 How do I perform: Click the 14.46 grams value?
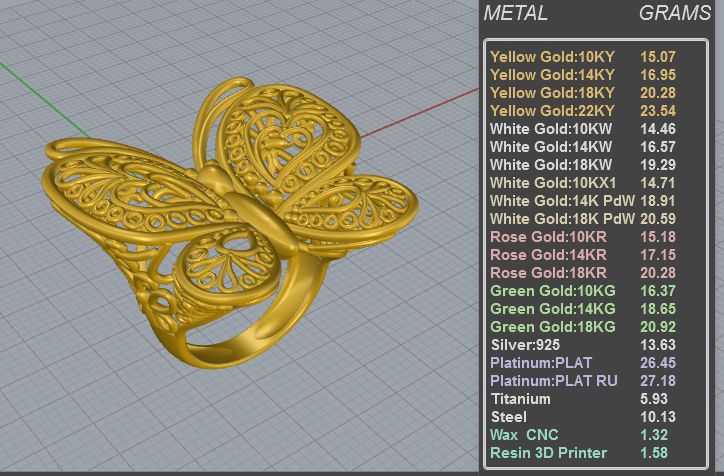pos(658,129)
